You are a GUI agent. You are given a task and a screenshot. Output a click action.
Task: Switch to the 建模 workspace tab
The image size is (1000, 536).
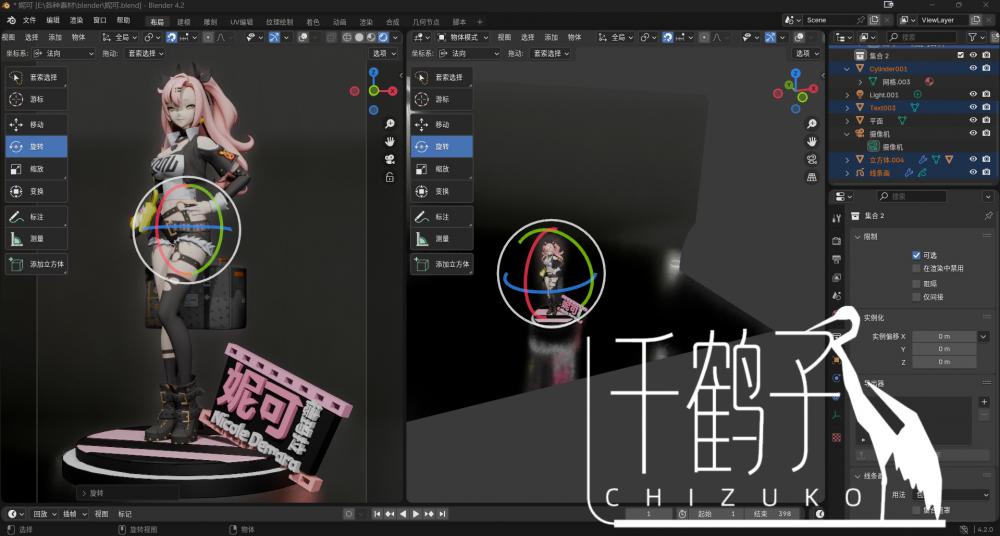184,22
